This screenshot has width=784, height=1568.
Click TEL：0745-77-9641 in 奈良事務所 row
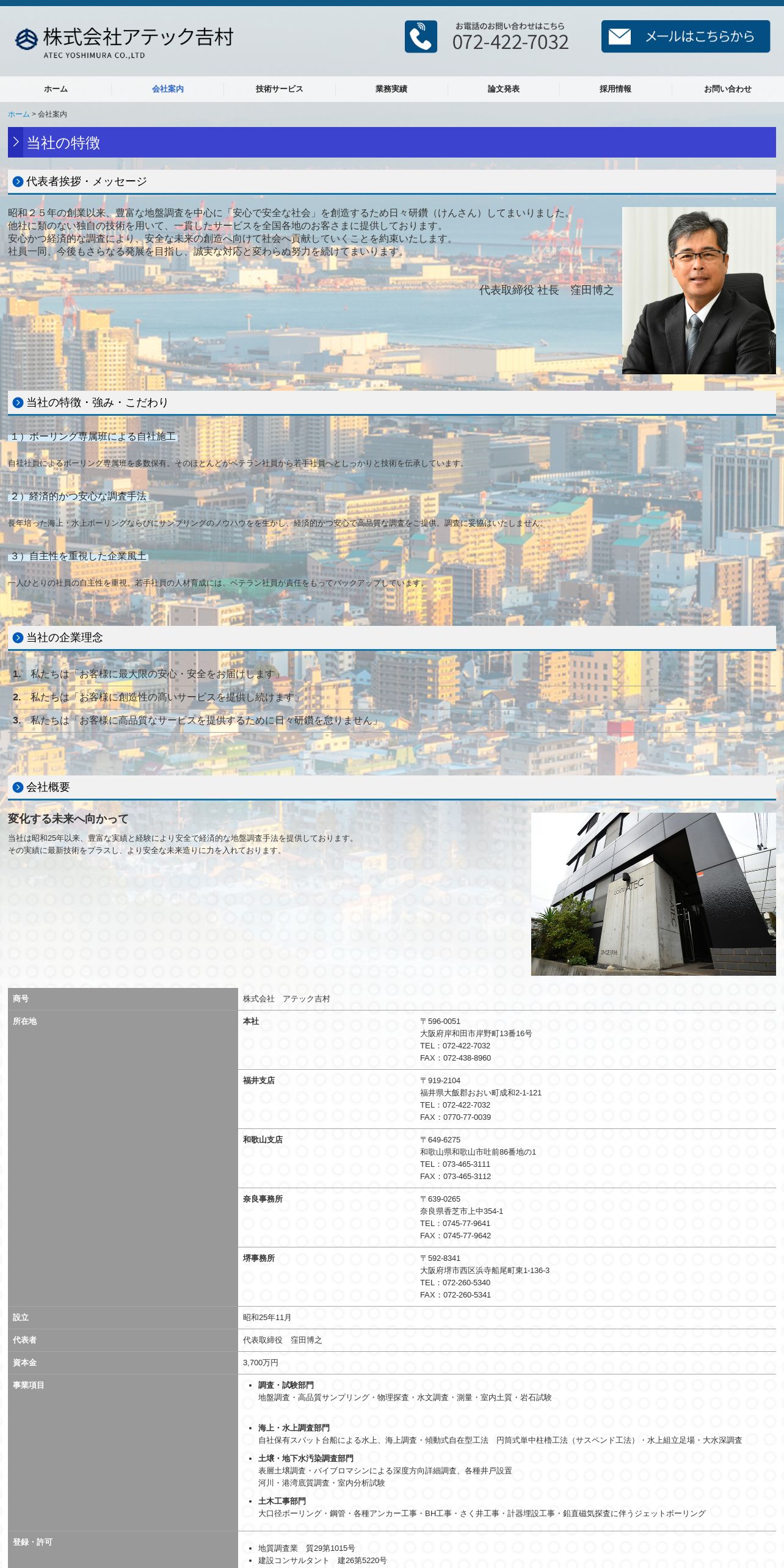pyautogui.click(x=456, y=1224)
